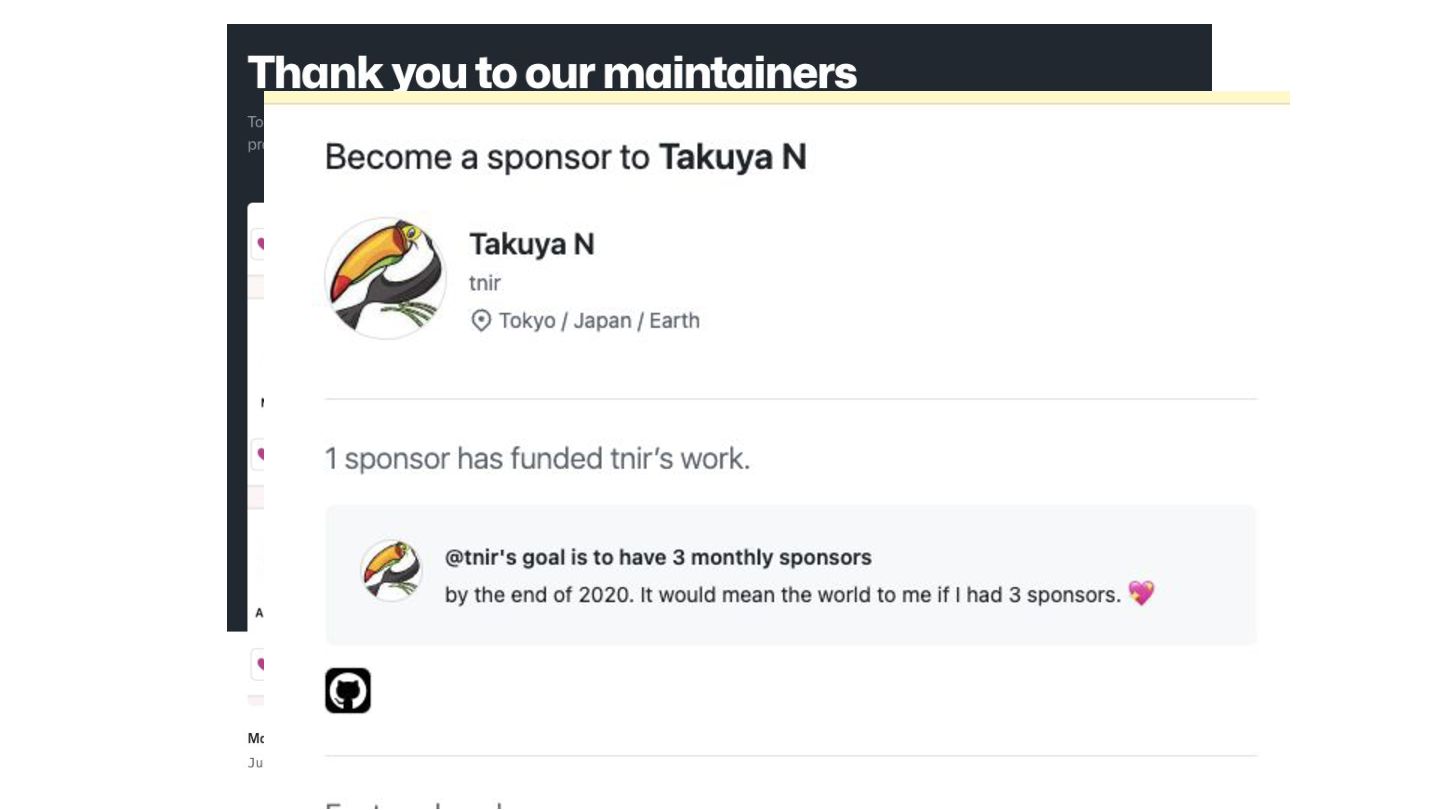Click the cut-off 'Mc' label at bottom left

point(255,739)
